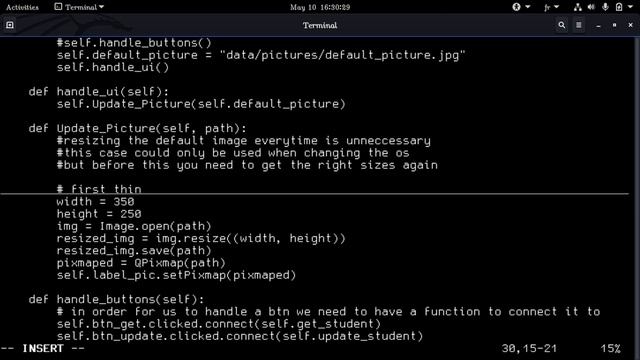Click the battery status icon

point(619,7)
